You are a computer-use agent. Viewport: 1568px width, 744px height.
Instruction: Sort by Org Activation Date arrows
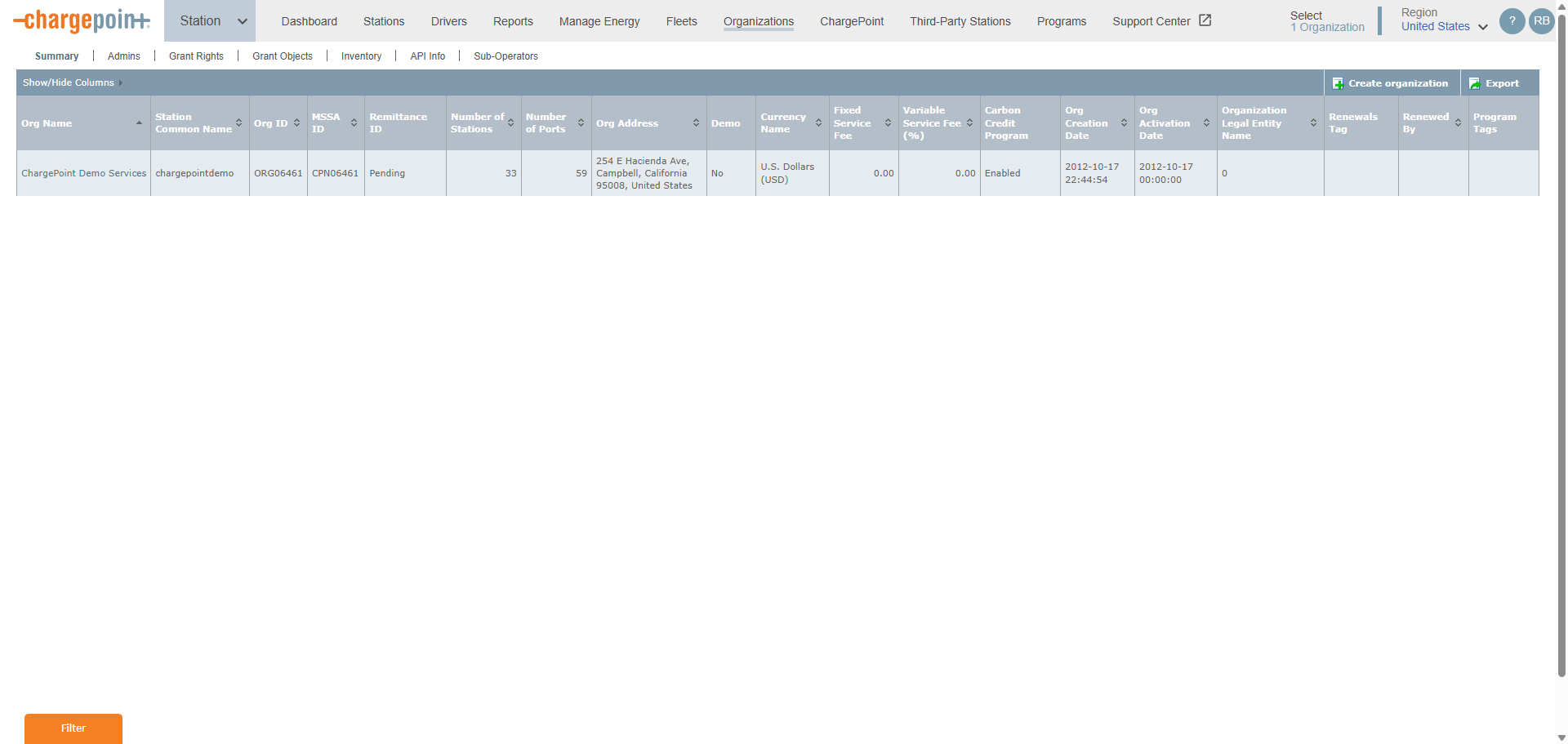pyautogui.click(x=1206, y=123)
